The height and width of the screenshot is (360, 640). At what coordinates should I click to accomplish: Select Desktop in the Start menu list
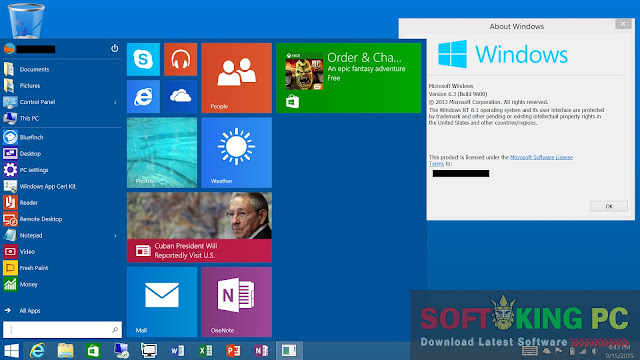[x=62, y=153]
